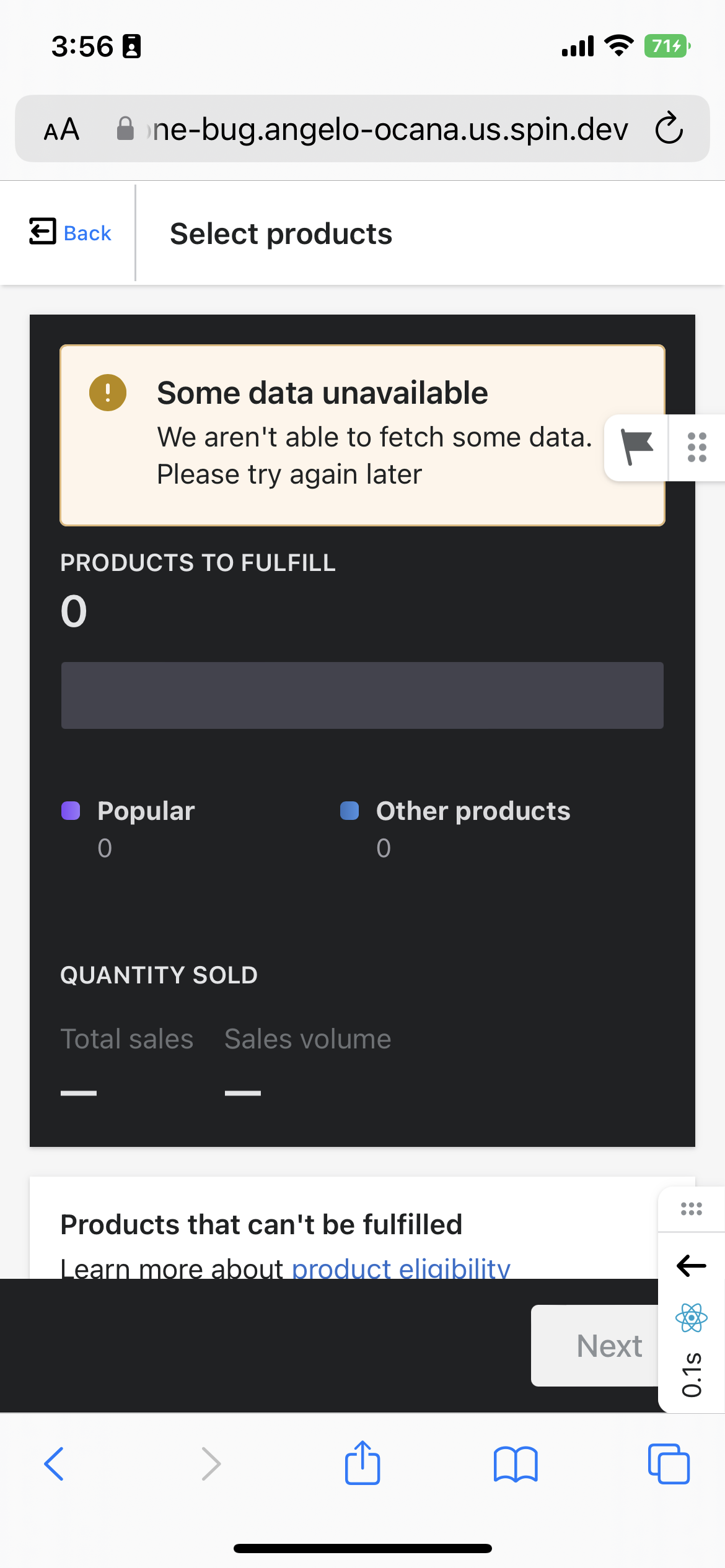Open the six-dot menu above the Next button
Viewport: 725px width, 1568px height.
pyautogui.click(x=690, y=1208)
